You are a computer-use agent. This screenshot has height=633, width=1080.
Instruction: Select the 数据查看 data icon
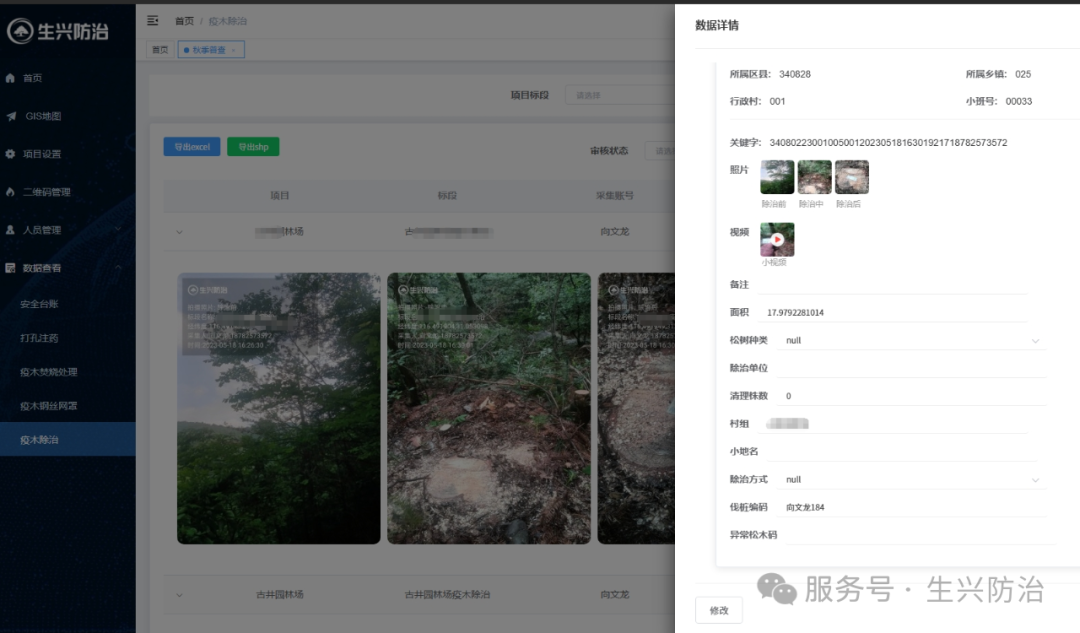[x=11, y=268]
